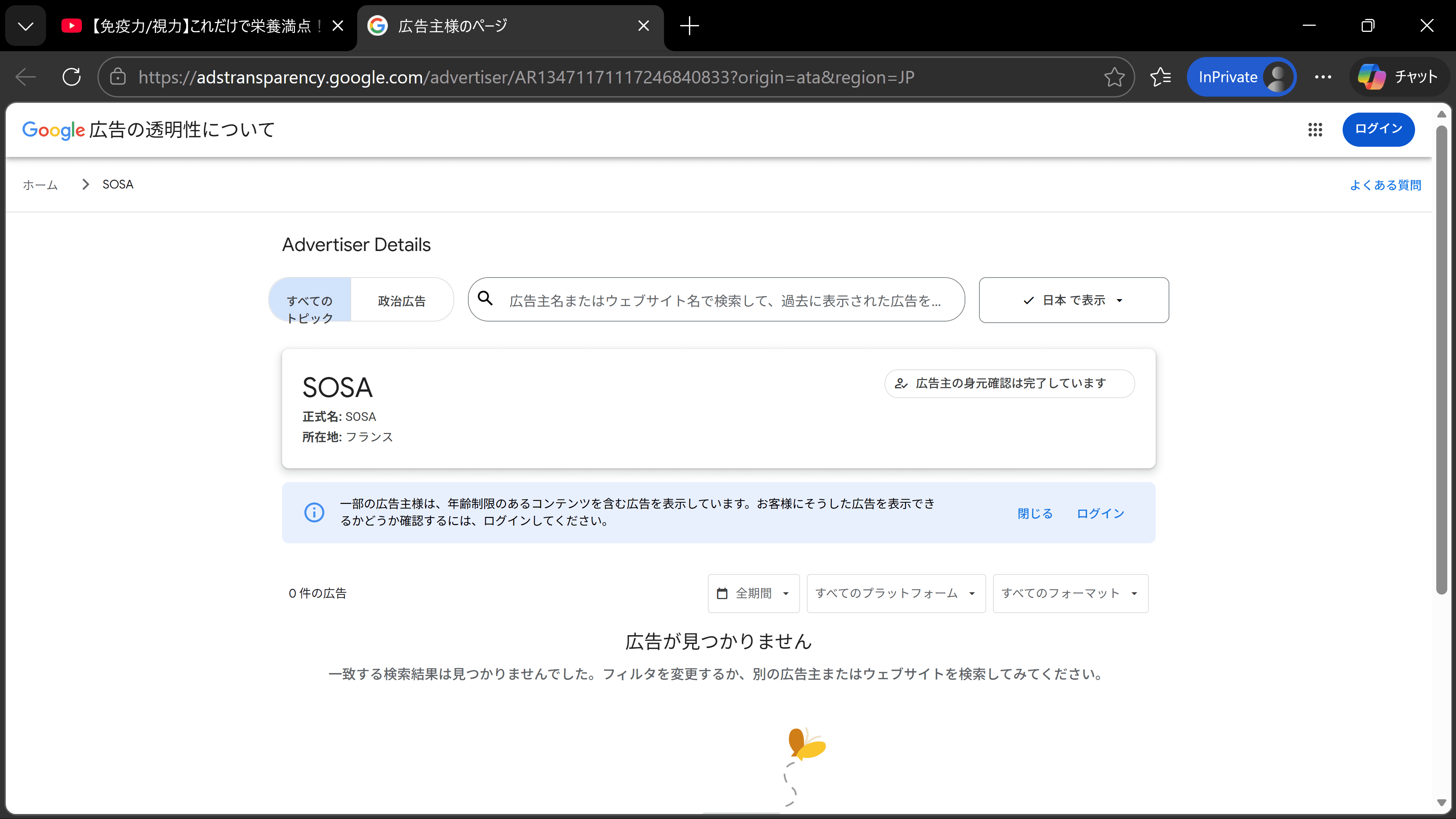Click the search magnifier icon
The height and width of the screenshot is (819, 1456).
click(485, 298)
